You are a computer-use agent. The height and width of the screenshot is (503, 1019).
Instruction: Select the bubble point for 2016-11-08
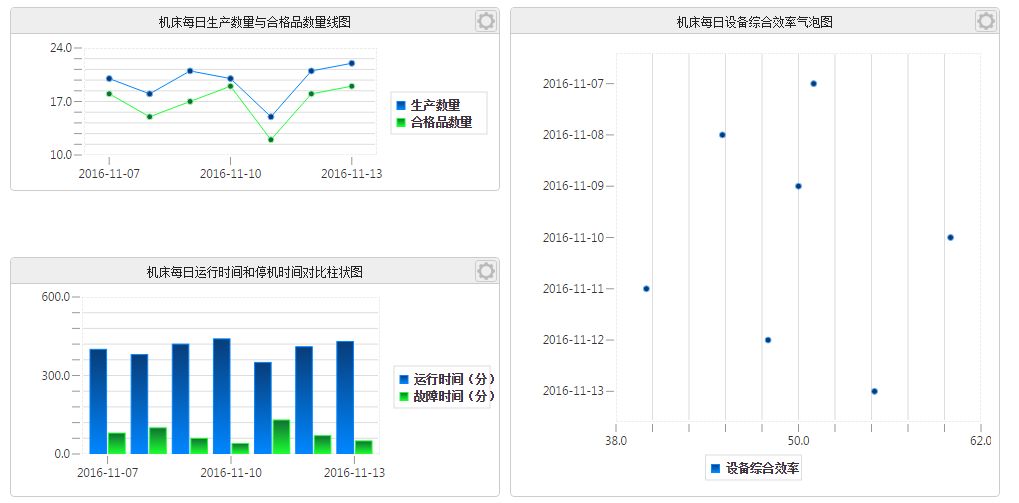pyautogui.click(x=722, y=135)
